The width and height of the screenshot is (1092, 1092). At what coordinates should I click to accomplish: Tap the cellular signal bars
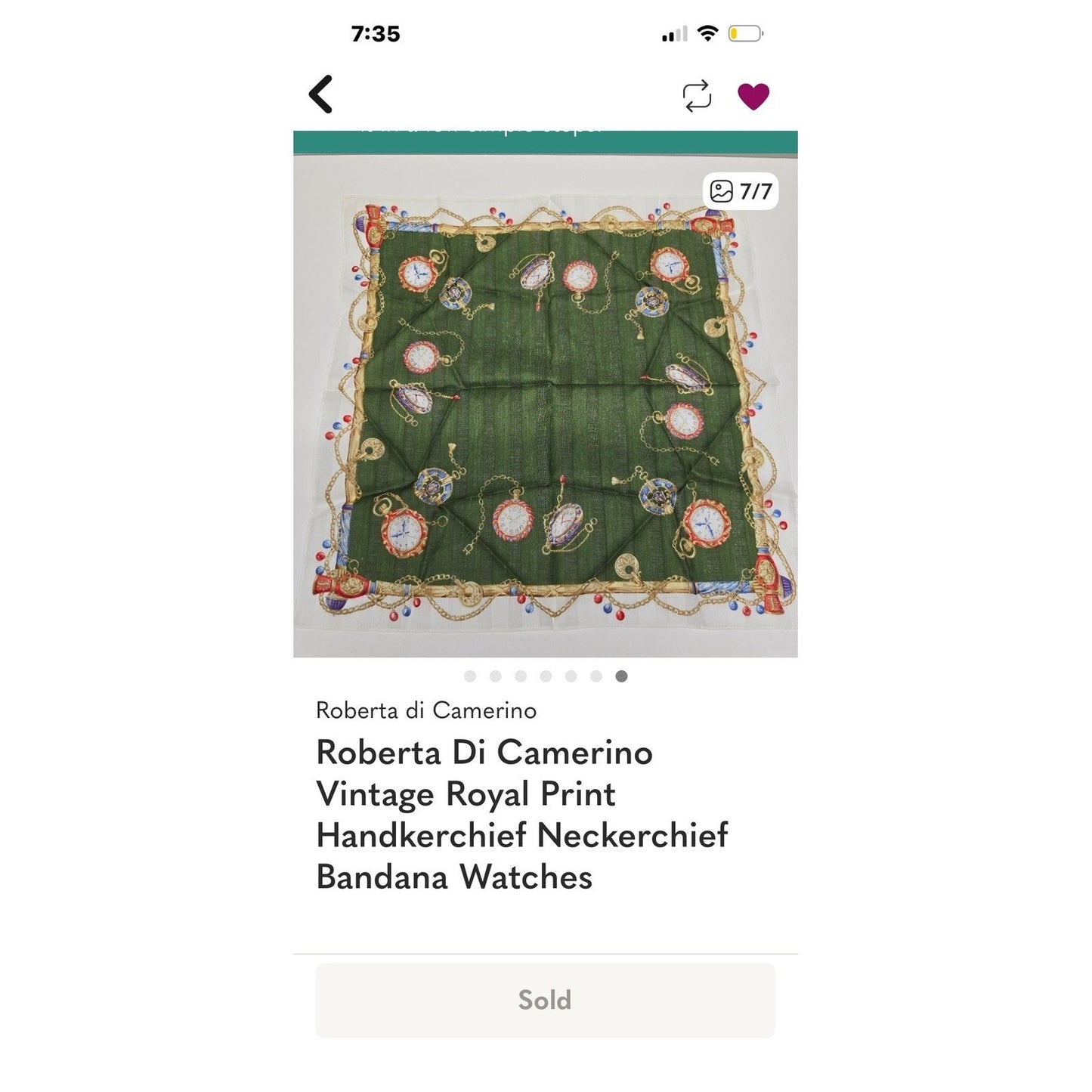(x=675, y=34)
